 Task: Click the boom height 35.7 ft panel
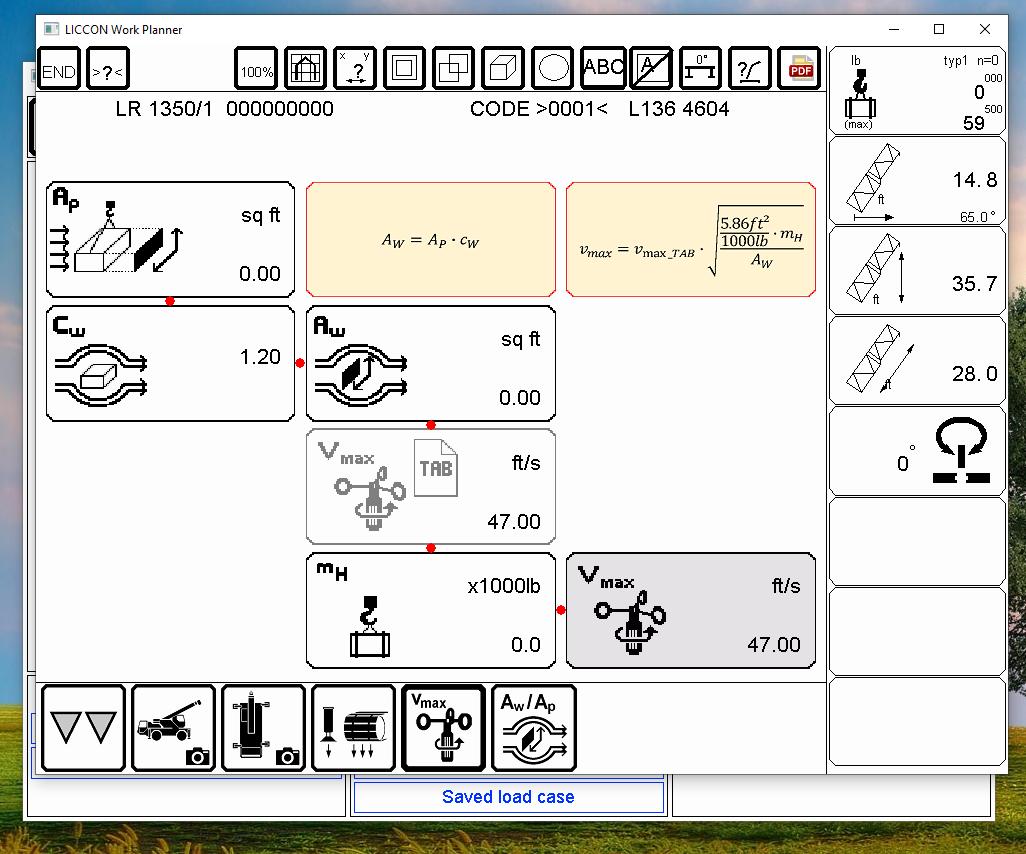click(917, 271)
